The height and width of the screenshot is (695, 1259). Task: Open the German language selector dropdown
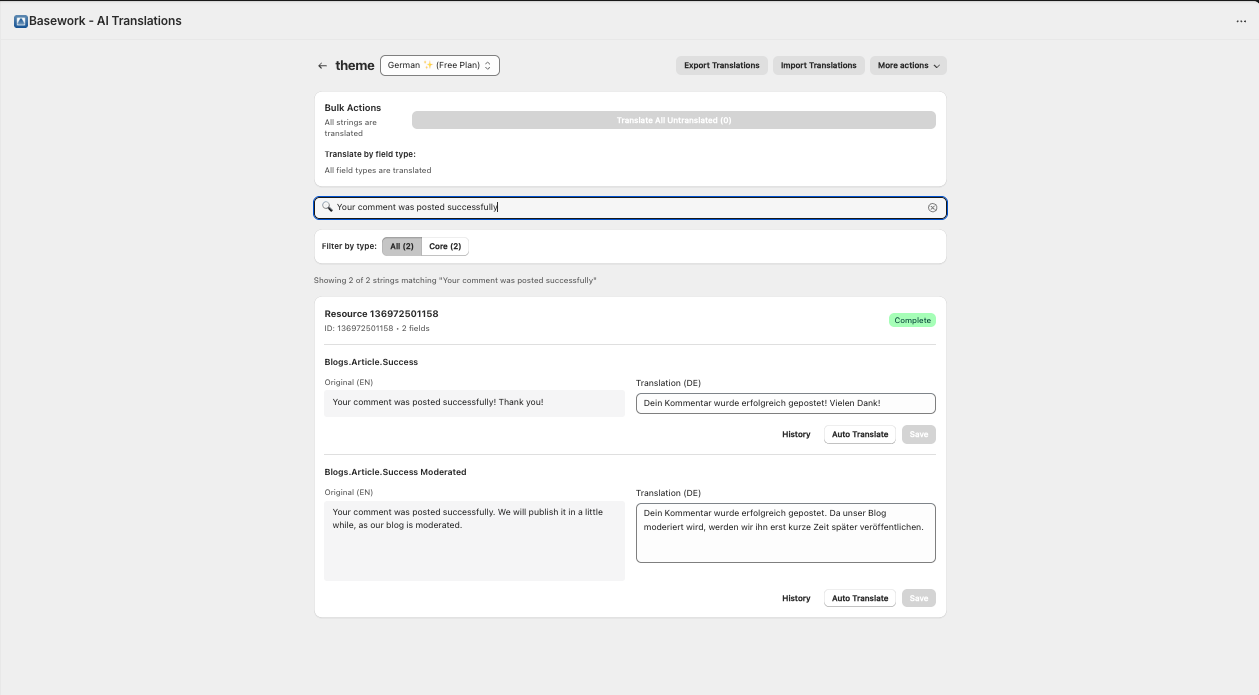pos(439,66)
